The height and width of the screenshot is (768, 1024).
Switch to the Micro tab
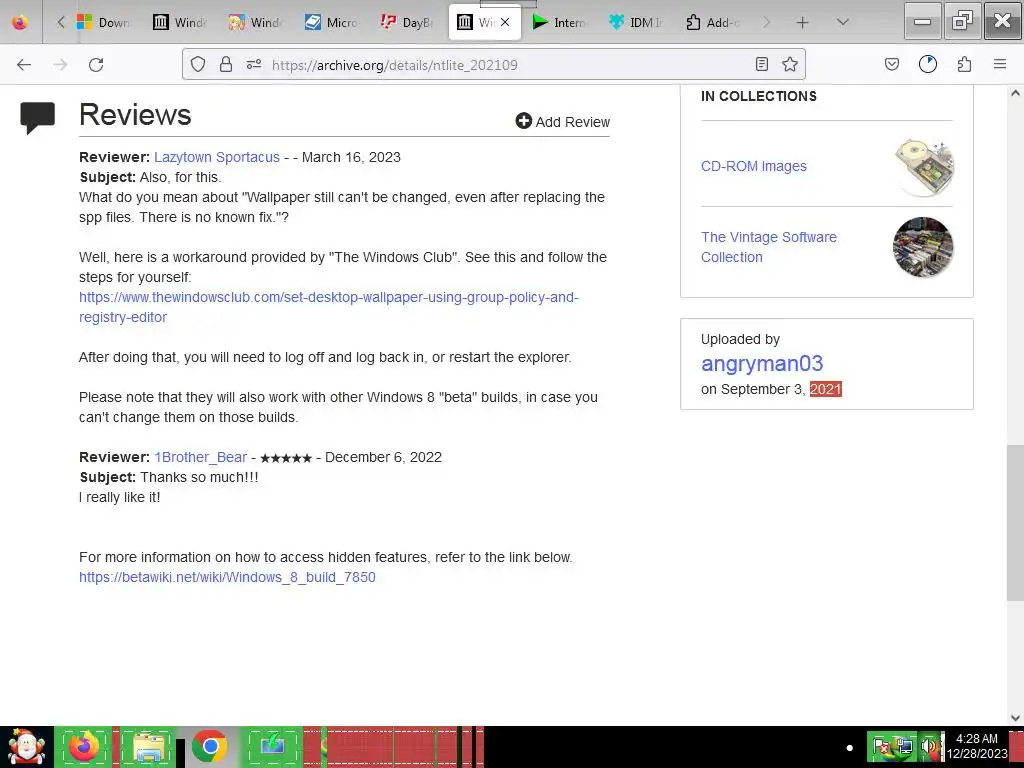[x=331, y=22]
